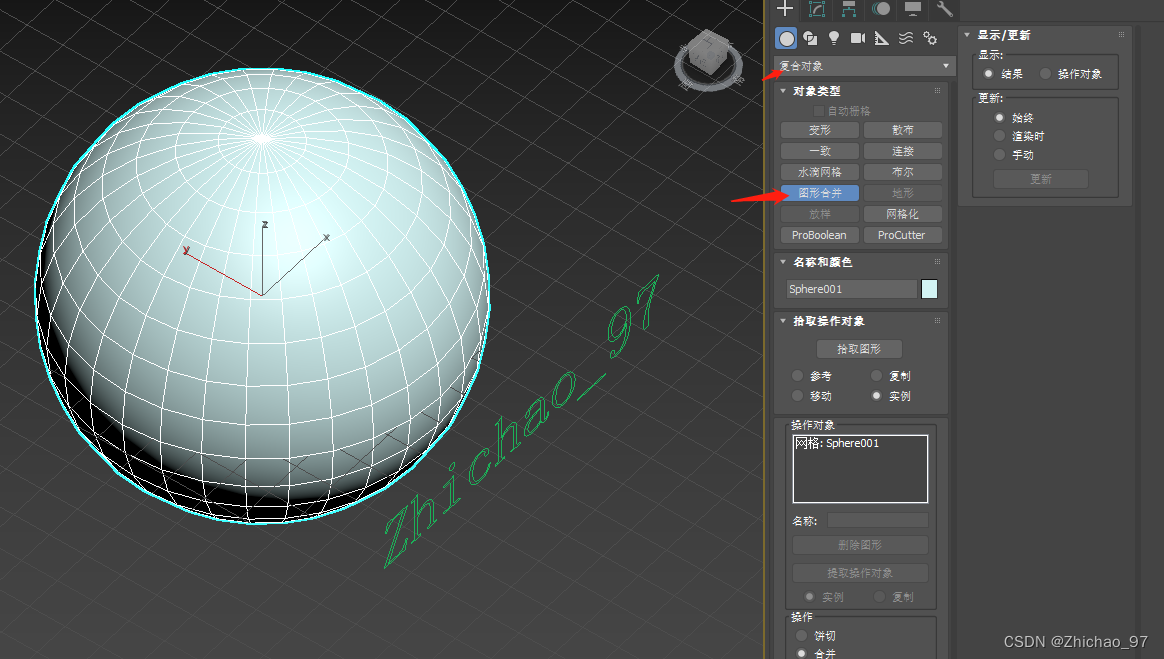Open the 复合对象 category dropdown
Viewport: 1164px width, 659px height.
[x=863, y=66]
